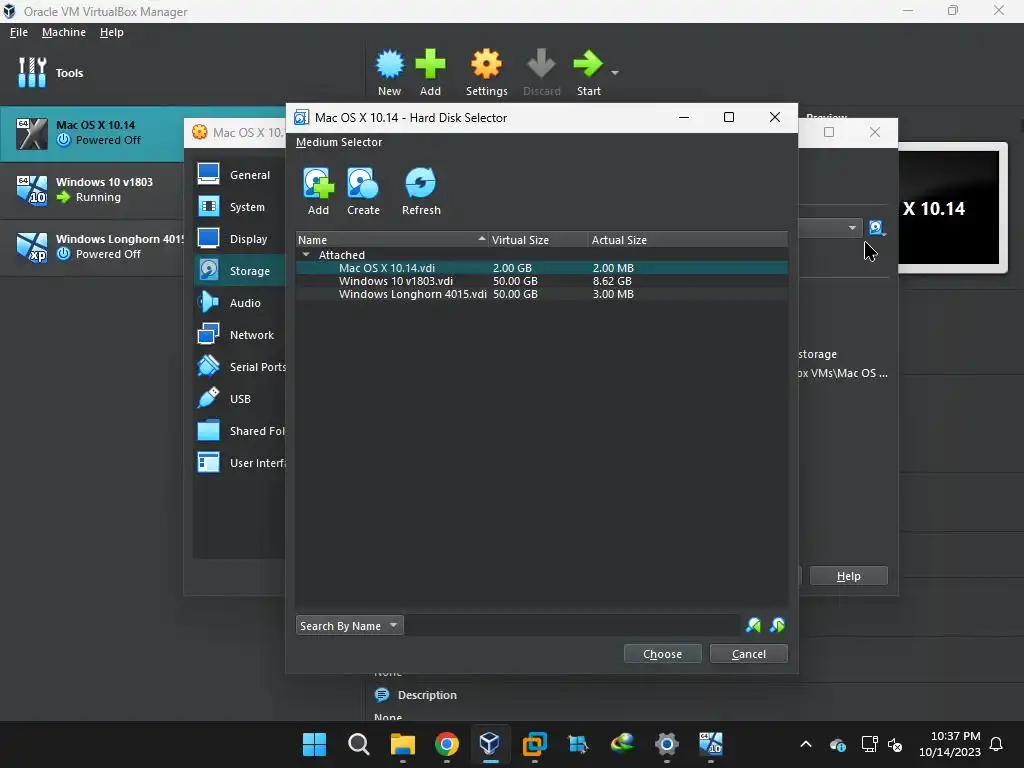Viewport: 1024px width, 768px height.
Task: Click the Choose button
Action: (x=662, y=654)
